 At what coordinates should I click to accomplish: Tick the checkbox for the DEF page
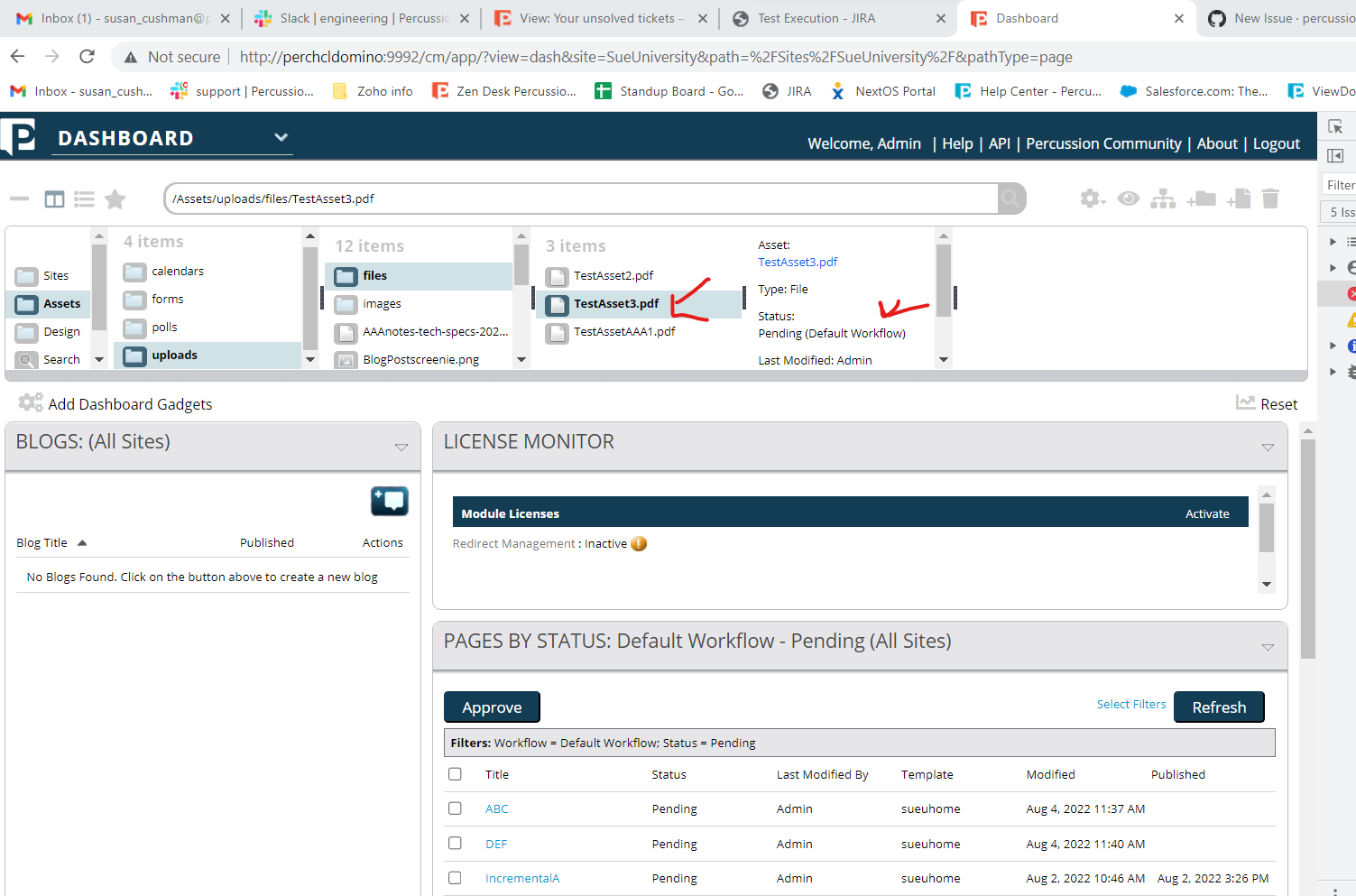[x=455, y=843]
